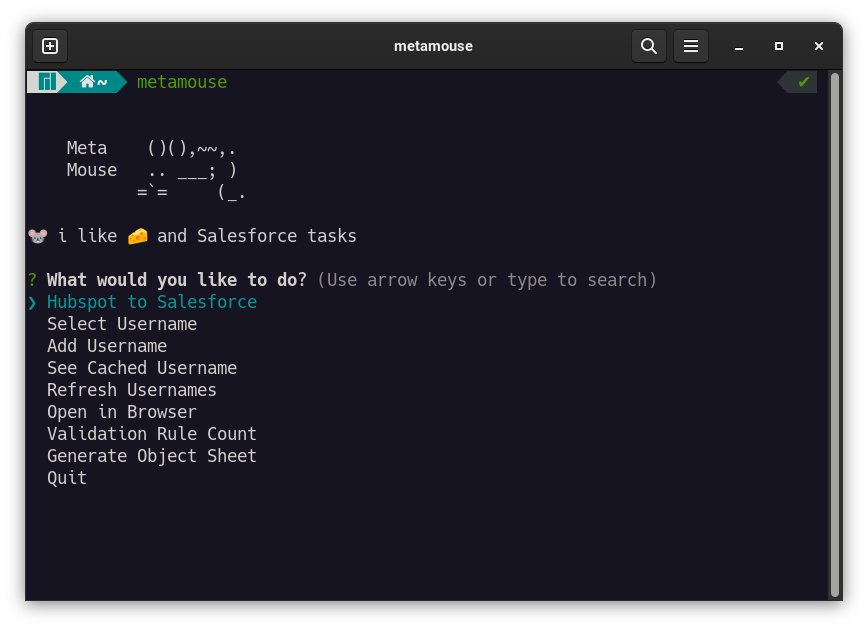868x629 pixels.
Task: Choose Hubspot to Salesforce option
Action: (152, 302)
